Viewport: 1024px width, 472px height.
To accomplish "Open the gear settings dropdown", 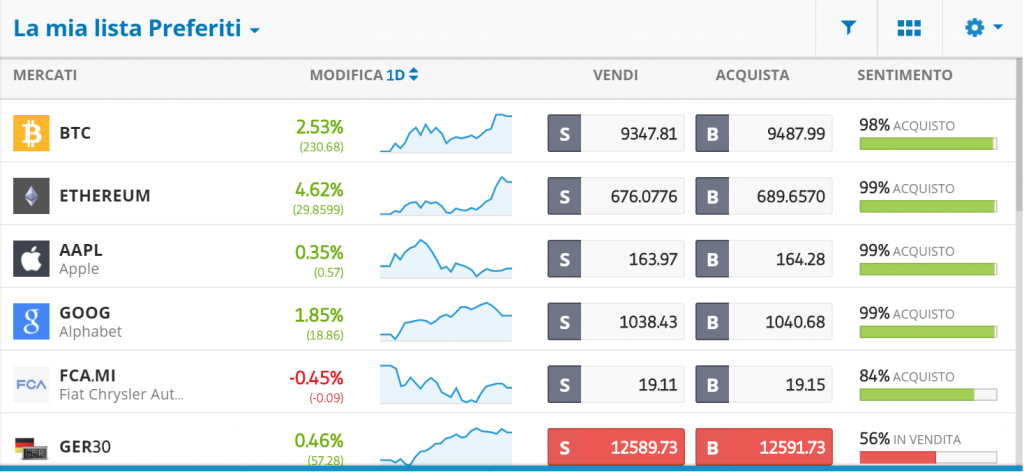I will tap(983, 28).
